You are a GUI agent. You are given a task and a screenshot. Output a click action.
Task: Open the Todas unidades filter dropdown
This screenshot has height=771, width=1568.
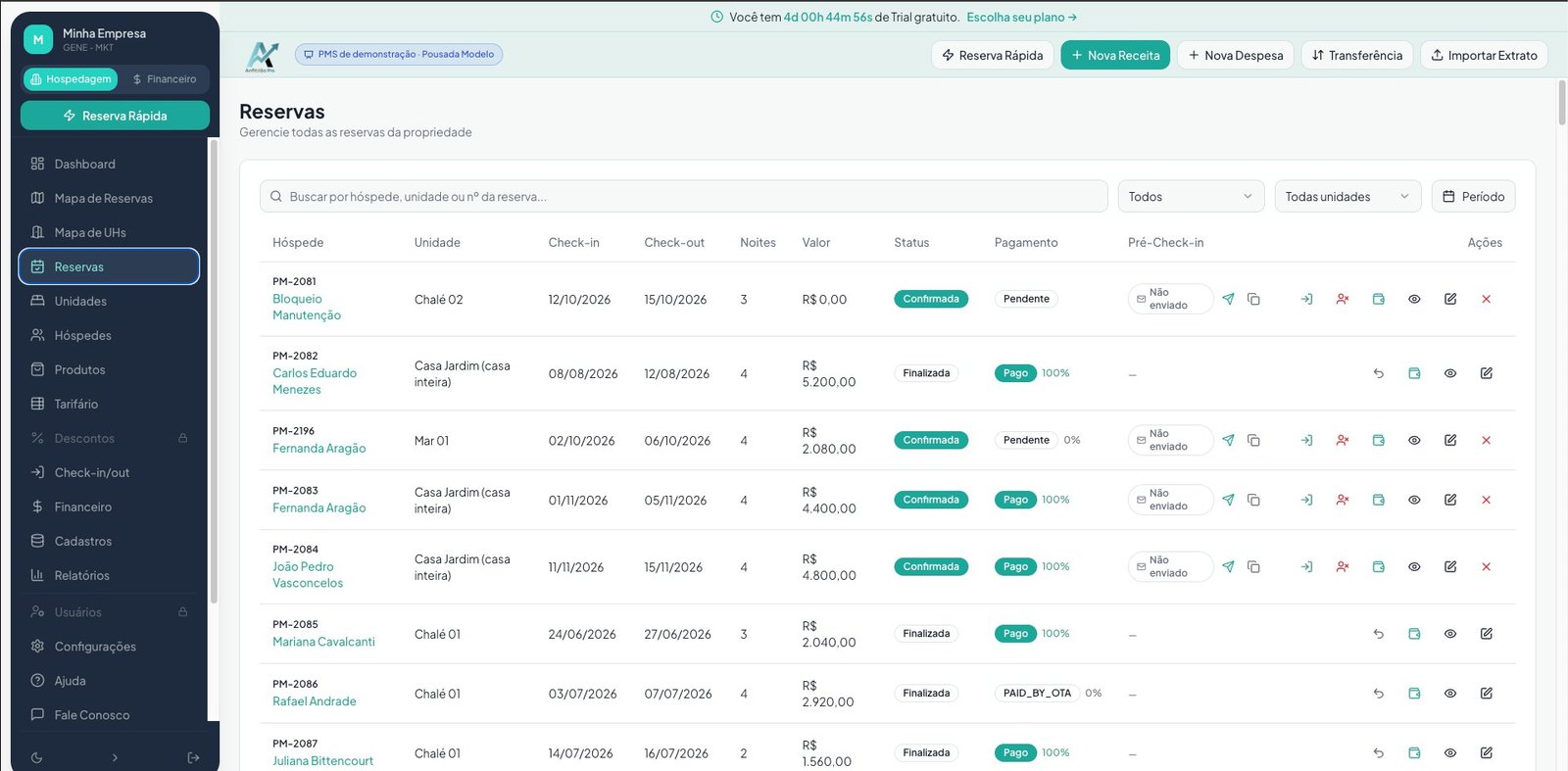click(1347, 196)
